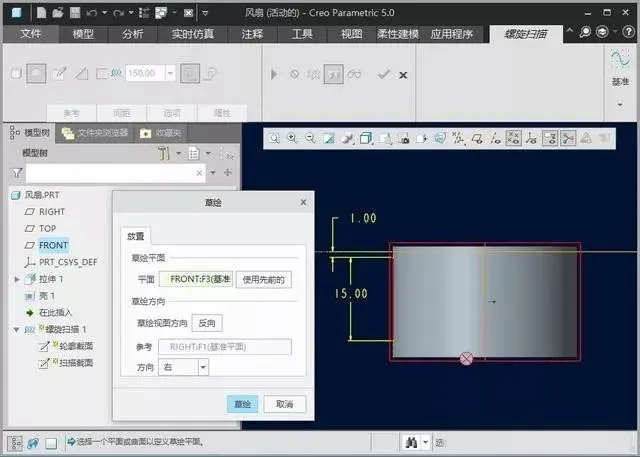
Task: Click the refit view icon
Action: [x=274, y=138]
